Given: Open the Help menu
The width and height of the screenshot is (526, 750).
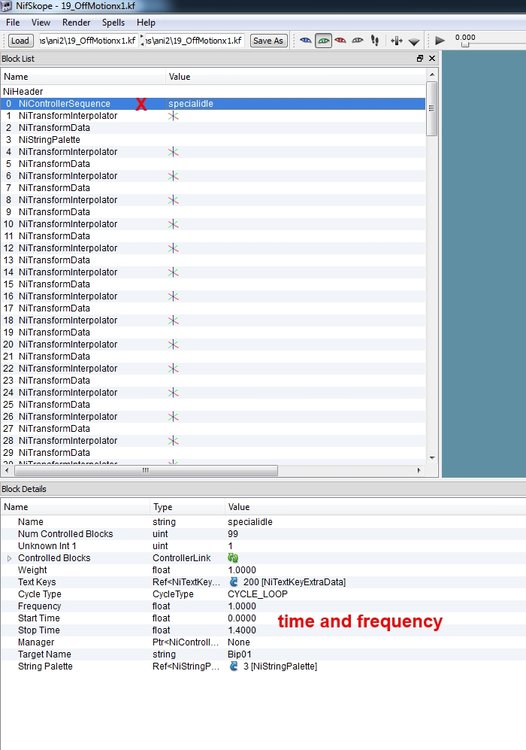Looking at the screenshot, I should [x=146, y=22].
